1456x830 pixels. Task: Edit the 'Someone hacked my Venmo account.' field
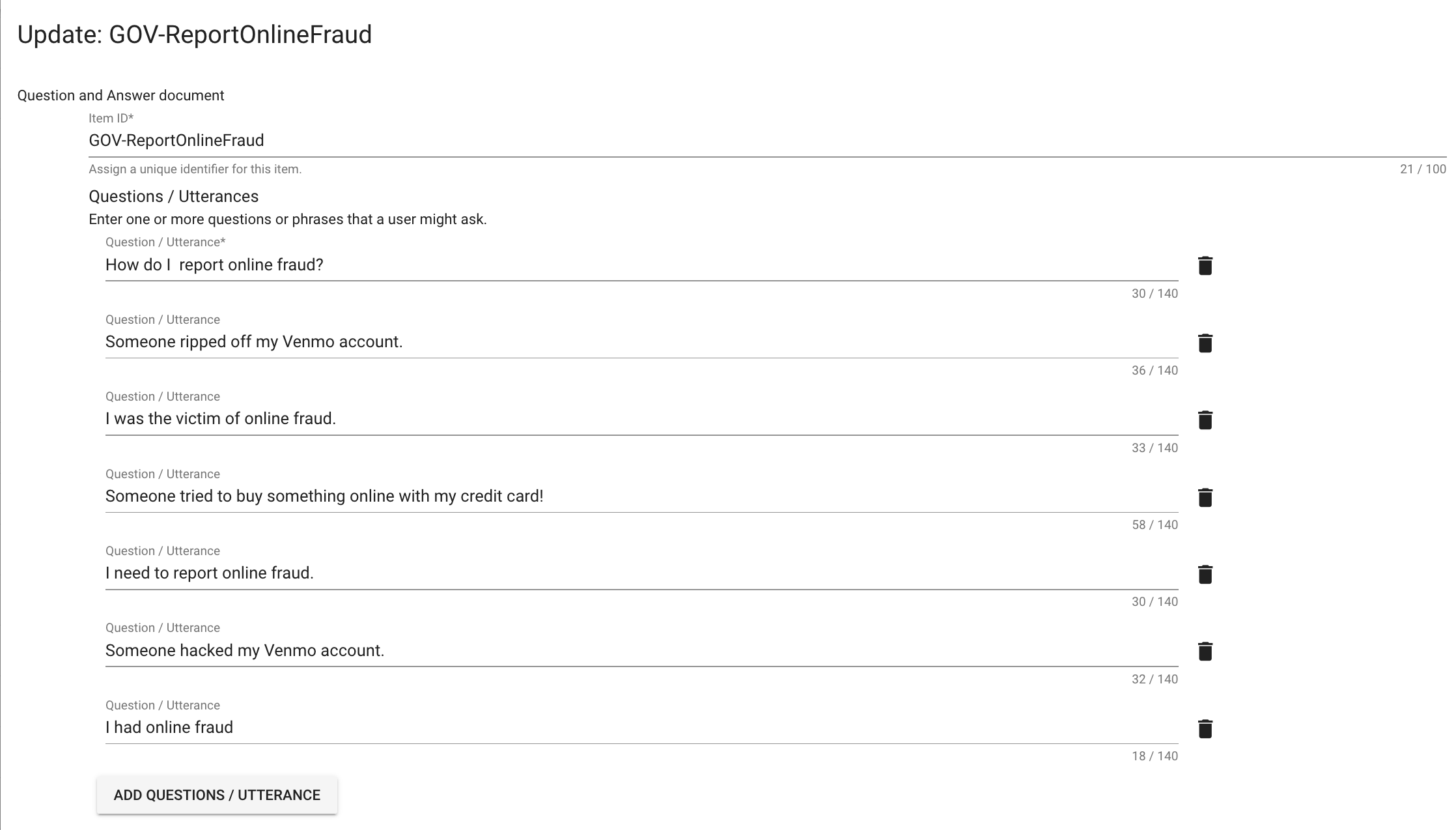[641, 650]
